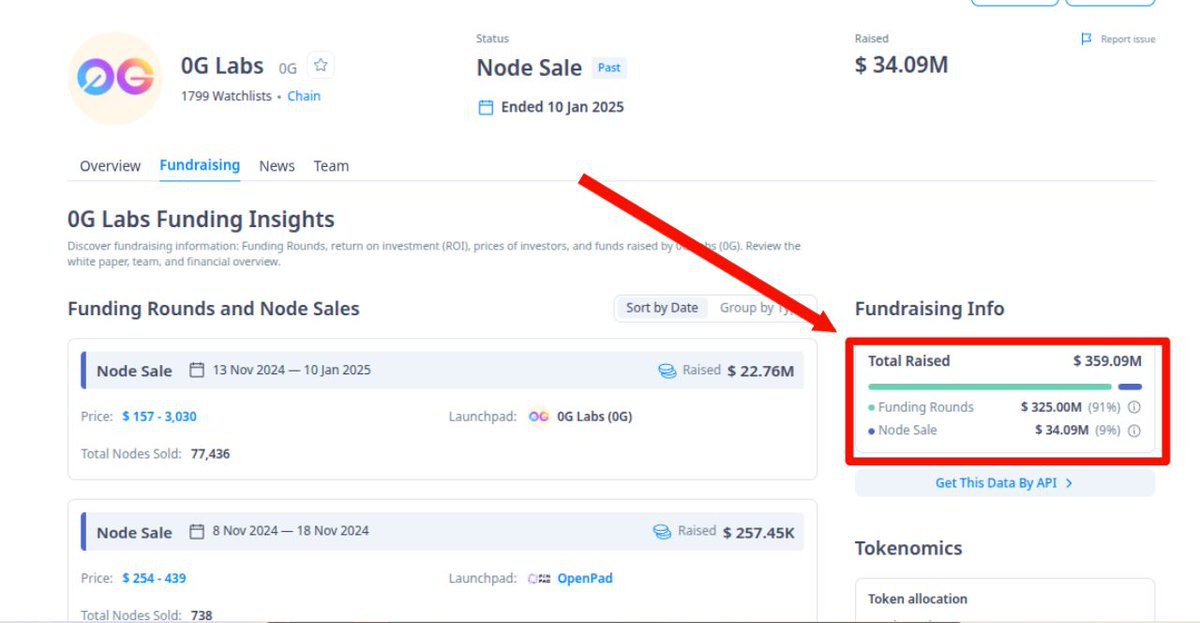This screenshot has width=1200, height=623.
Task: Open the Overview tab
Action: pos(110,166)
